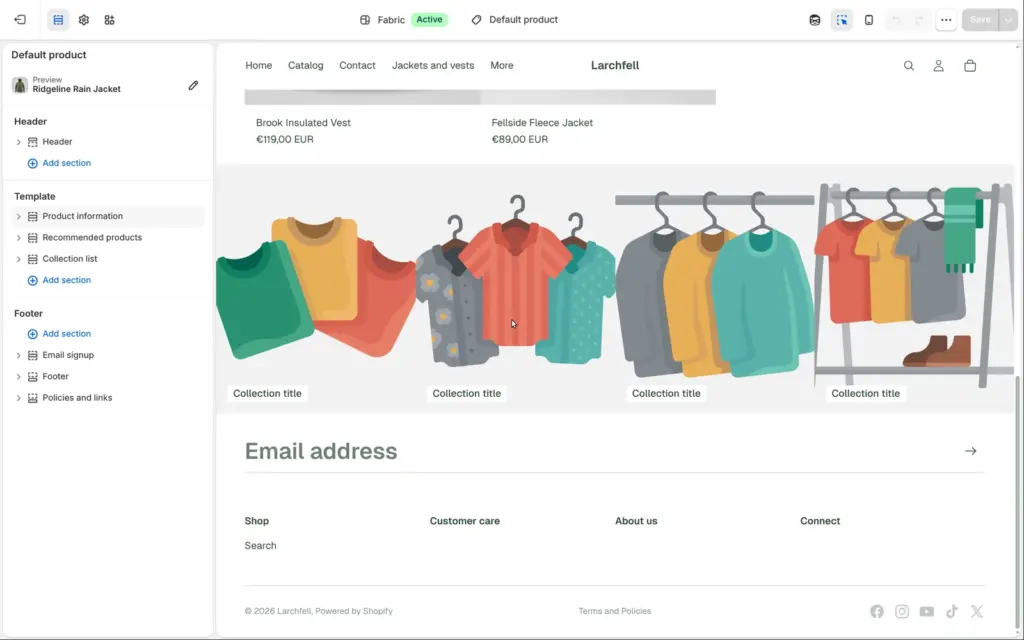Add section under Footer group
Screen dimensions: 1024x640
click(x=59, y=334)
